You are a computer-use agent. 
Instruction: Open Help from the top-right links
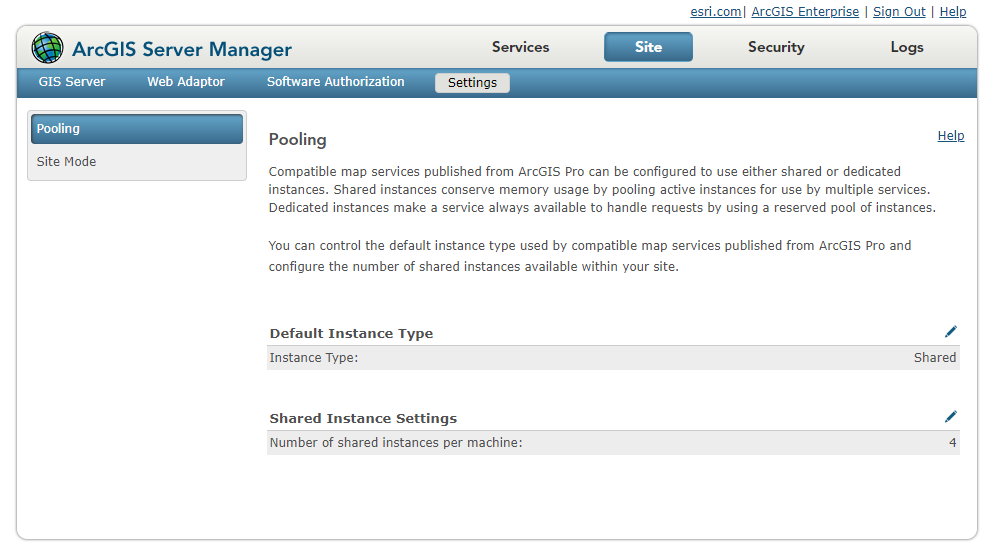click(x=953, y=12)
